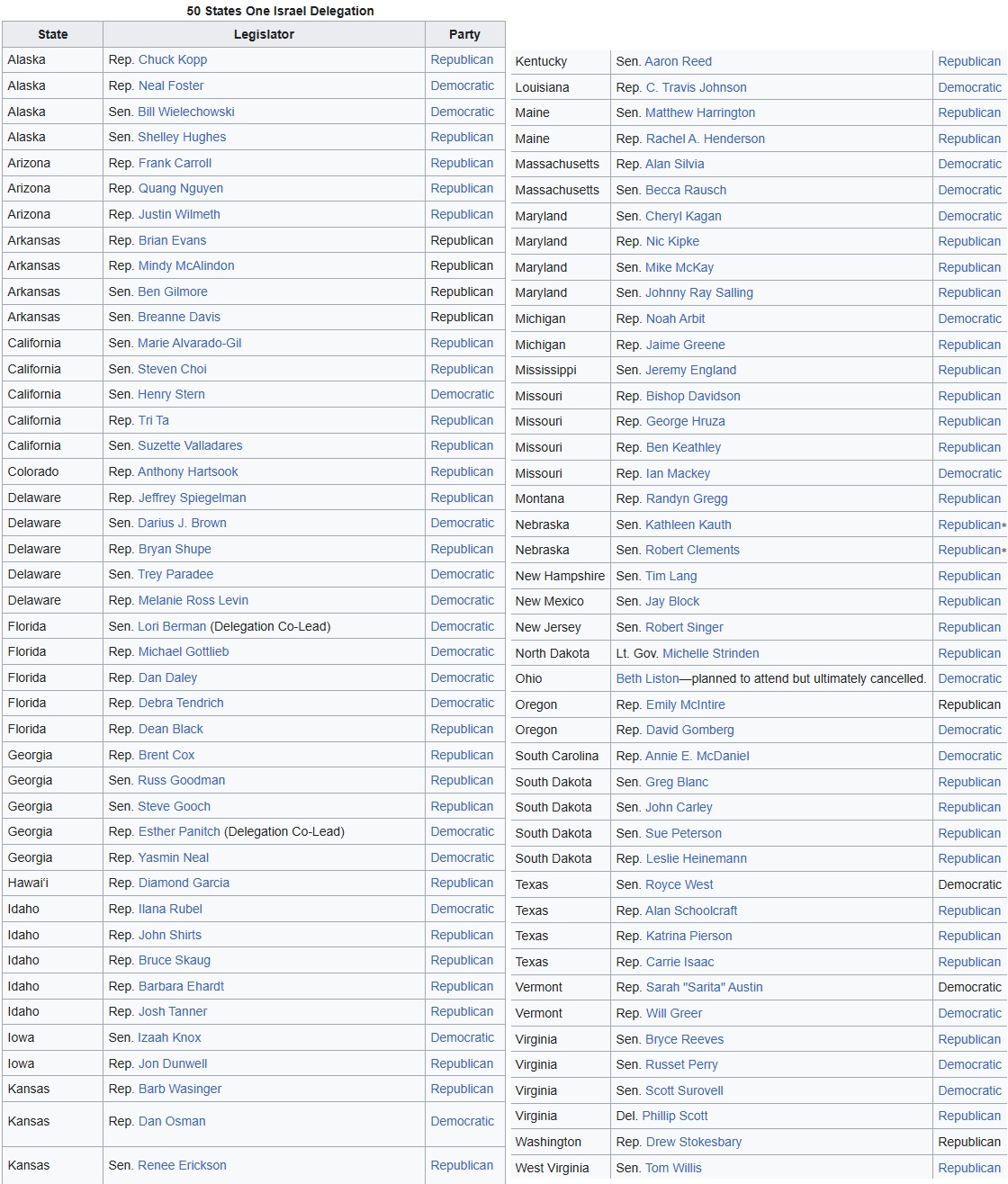Click the Lori Berman link
This screenshot has height=1184, width=1008.
point(172,626)
